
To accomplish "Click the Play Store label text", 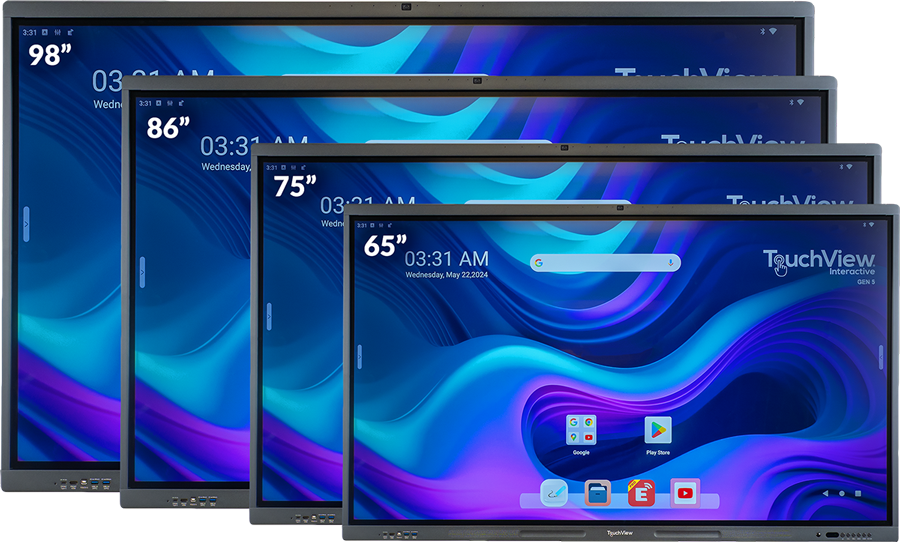I will click(658, 452).
